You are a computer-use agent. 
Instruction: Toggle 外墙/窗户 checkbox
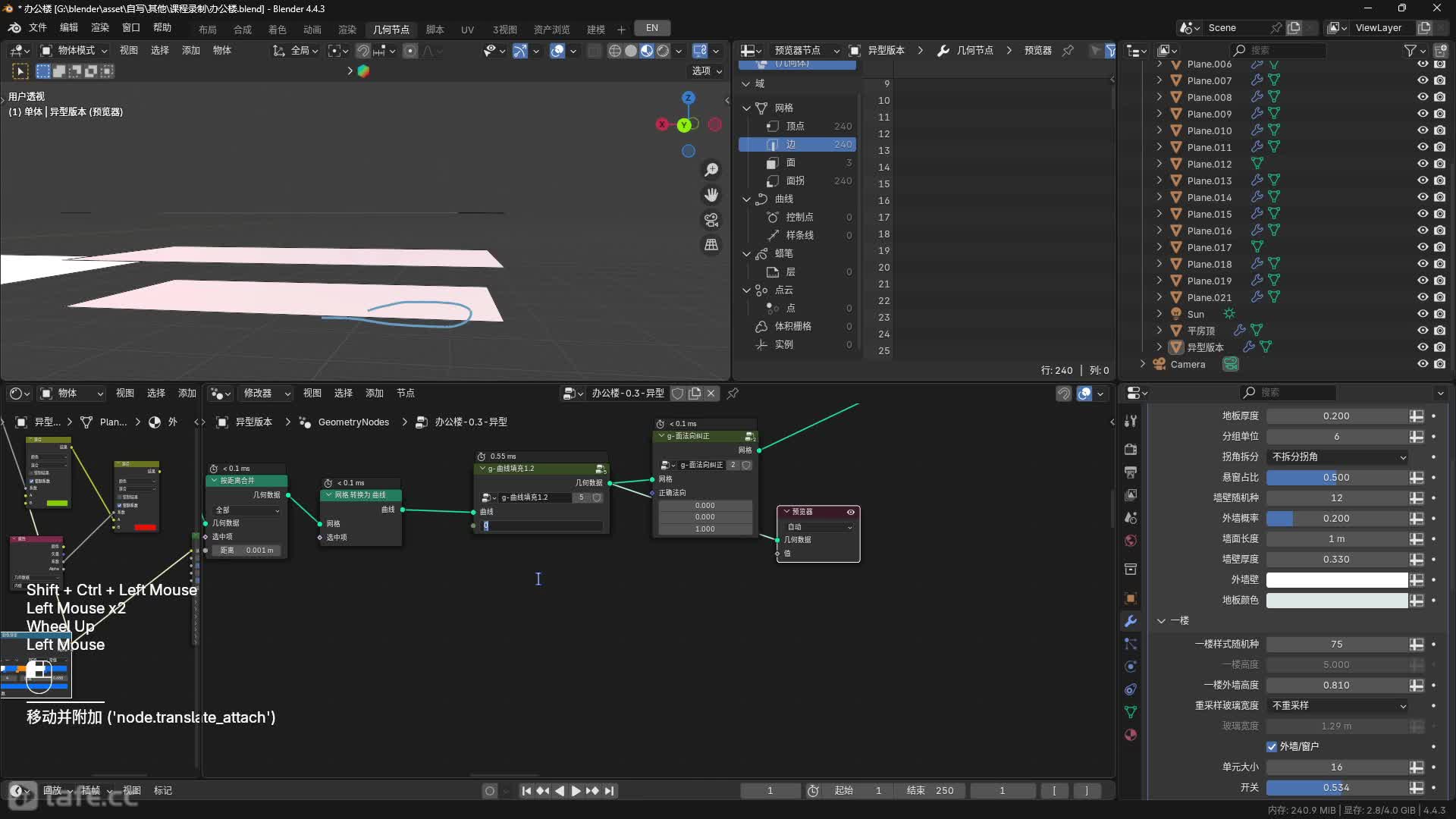click(1272, 746)
